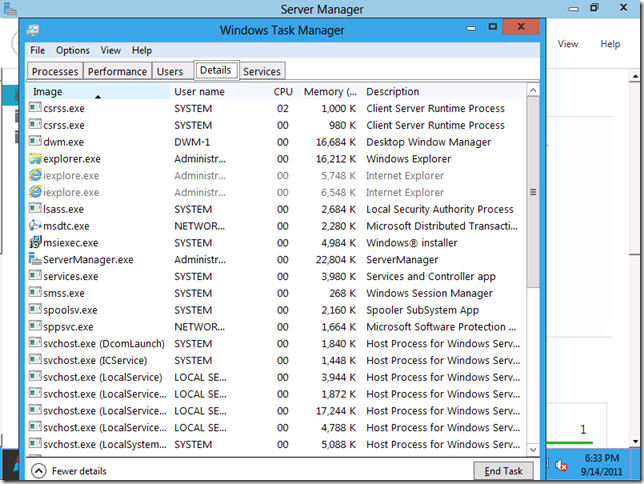This screenshot has height=484, width=644.
Task: Click Server Manager scrollbar down arrow
Action: 635,442
